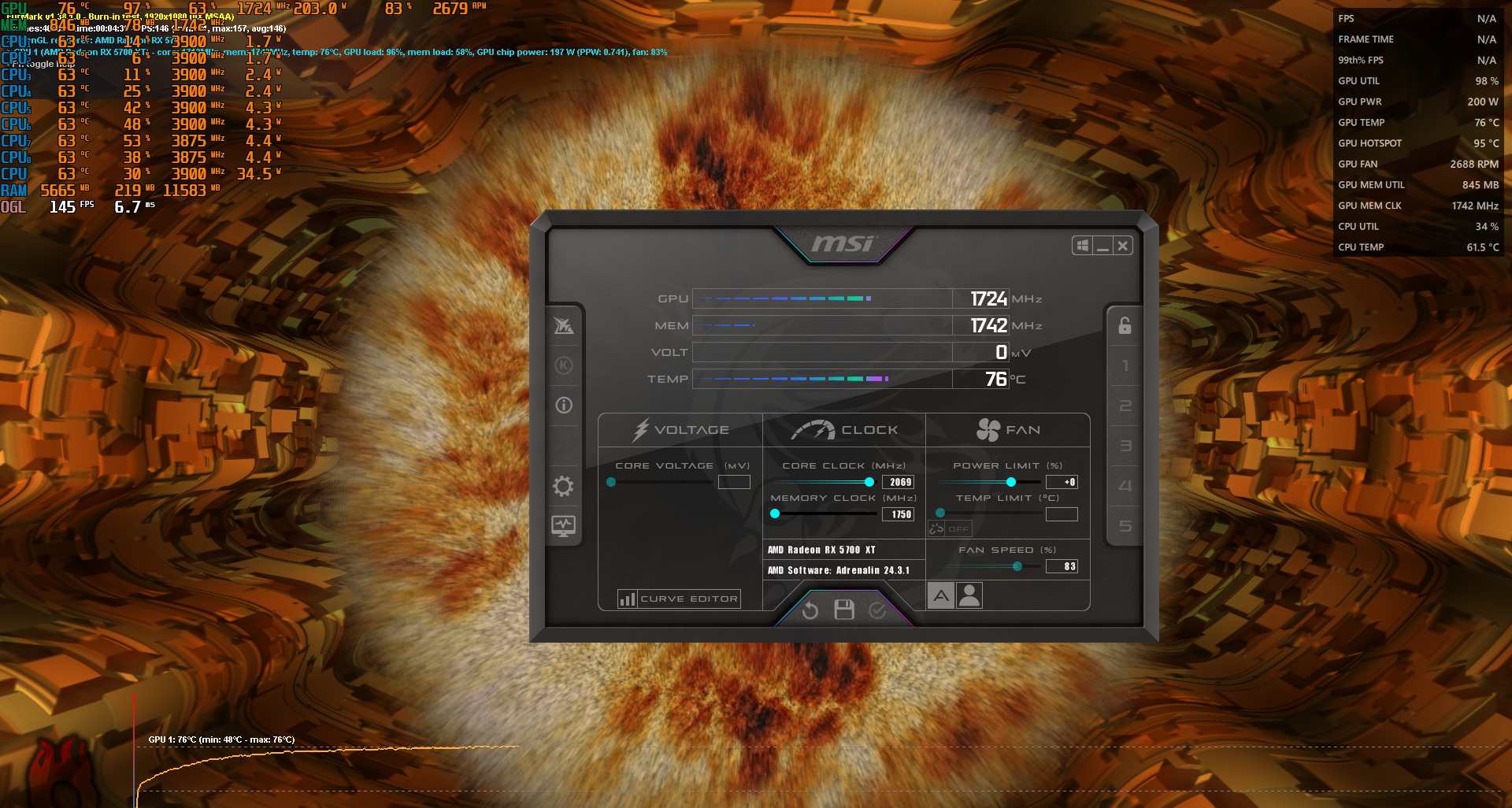Click the AMD Software Adrenalin 24.3.1 label
1512x808 pixels.
point(839,570)
